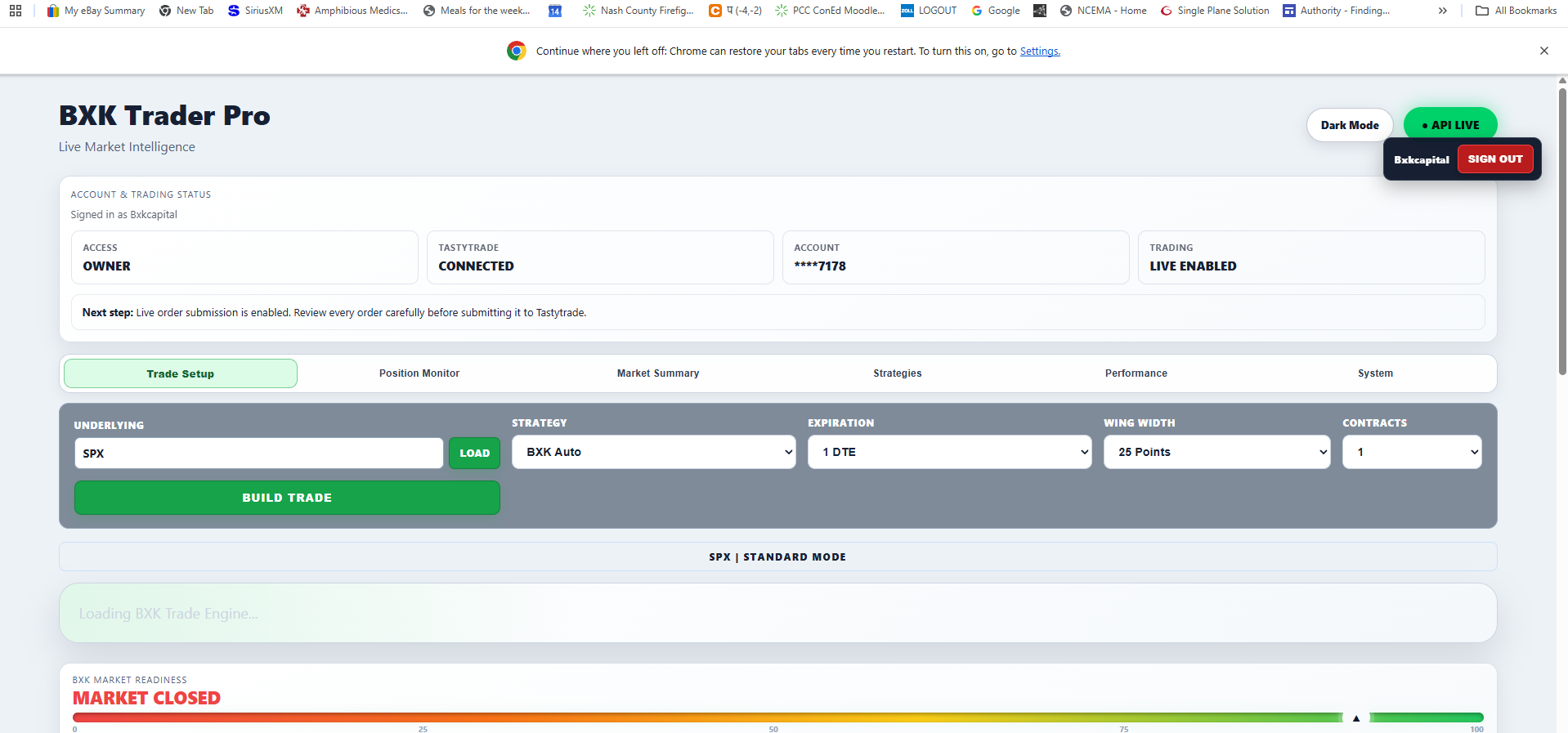Click the account number ****7178
The height and width of the screenshot is (733, 1568).
(x=820, y=266)
